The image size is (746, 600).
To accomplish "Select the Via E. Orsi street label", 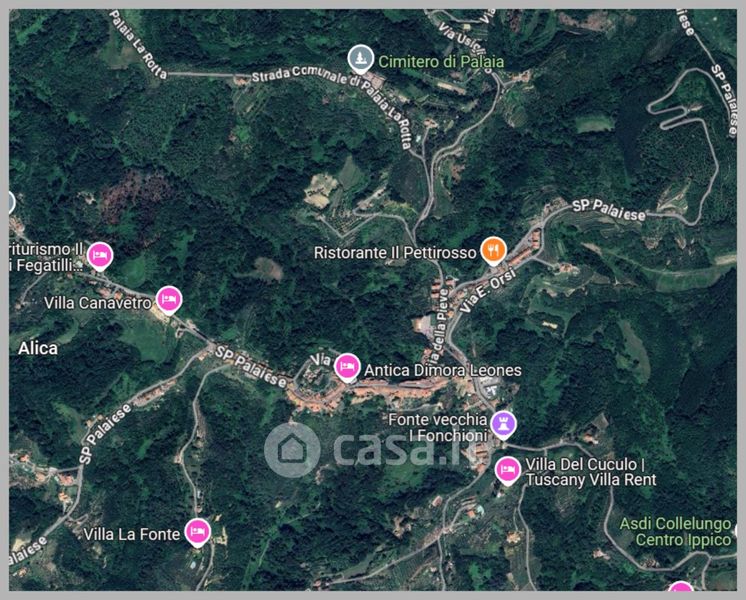I will pyautogui.click(x=488, y=294).
